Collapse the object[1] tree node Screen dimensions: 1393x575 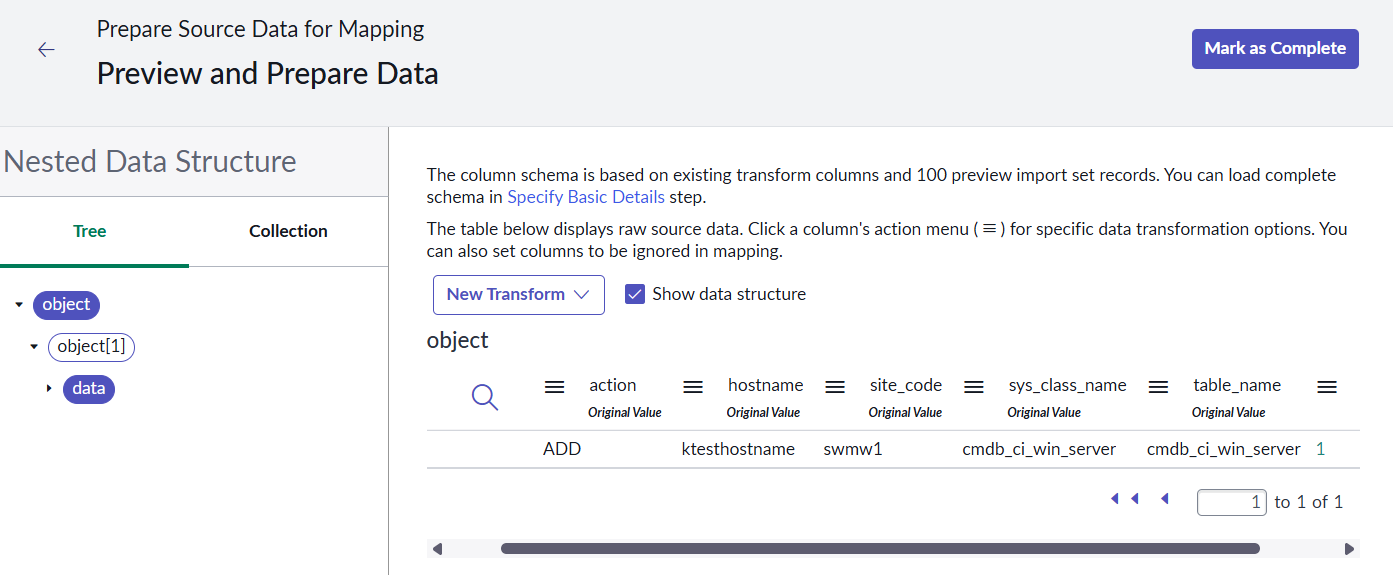coord(34,347)
